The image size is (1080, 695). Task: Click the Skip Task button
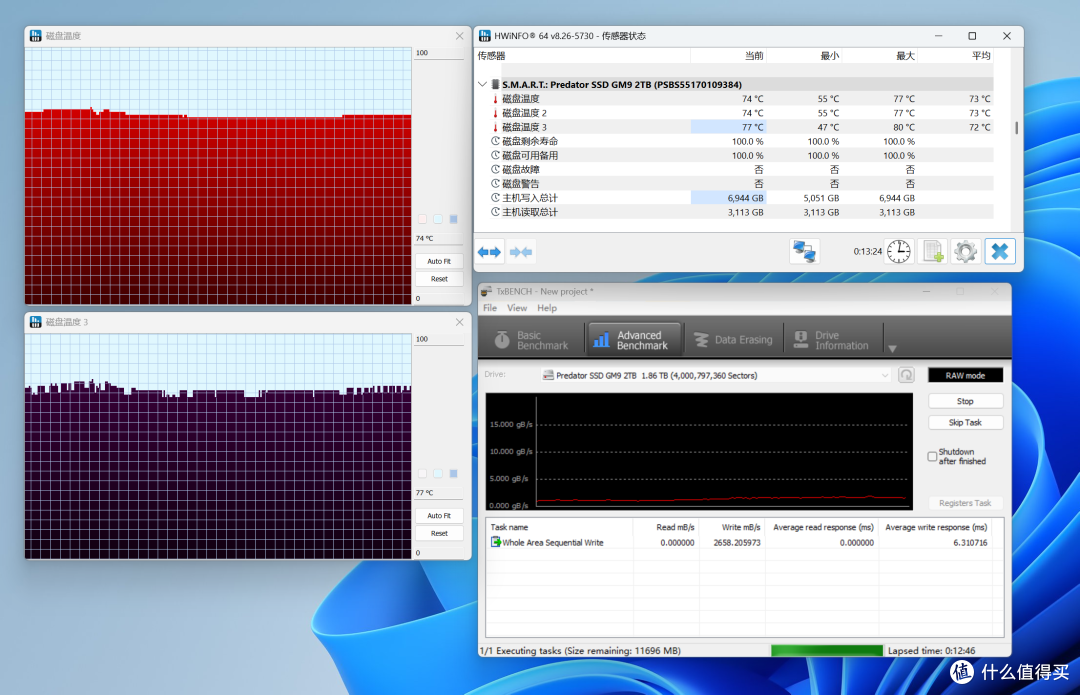click(x=965, y=422)
